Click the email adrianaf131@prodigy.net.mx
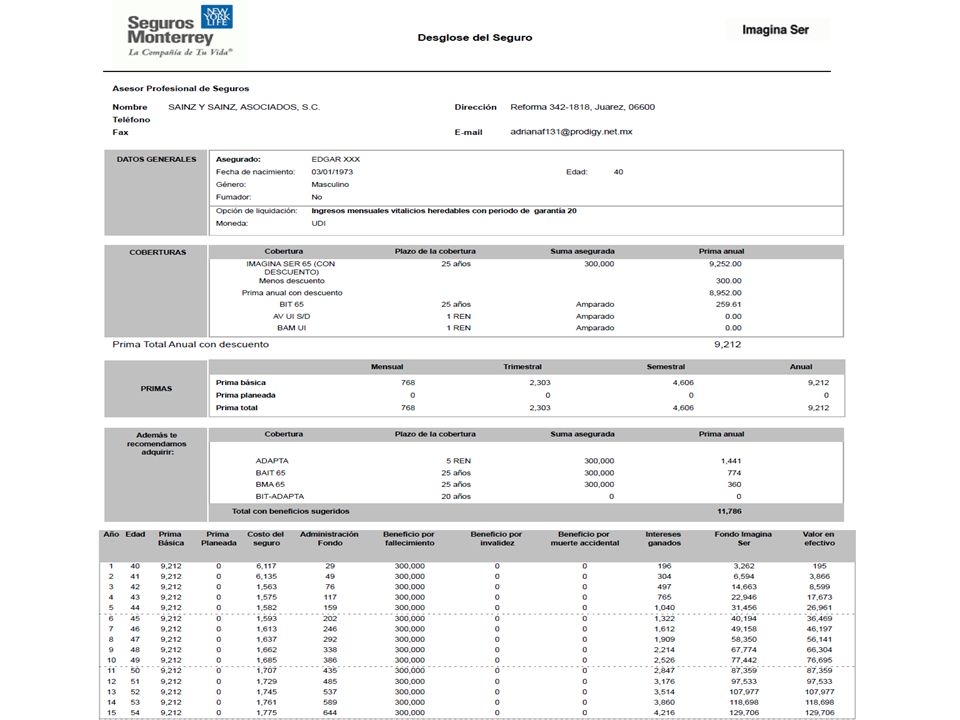 571,132
